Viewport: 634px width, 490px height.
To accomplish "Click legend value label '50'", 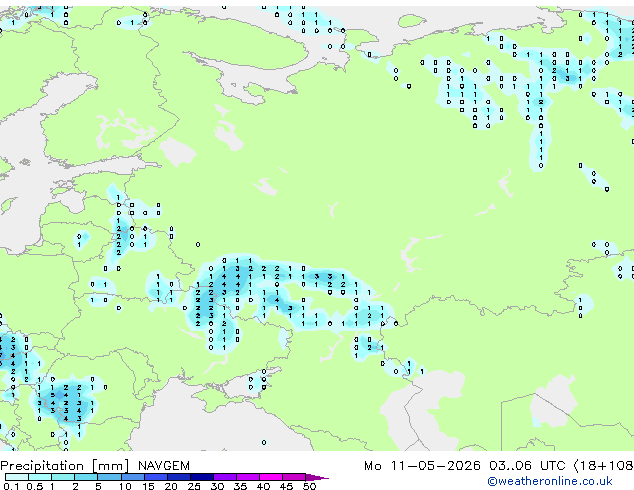I will coord(309,486).
